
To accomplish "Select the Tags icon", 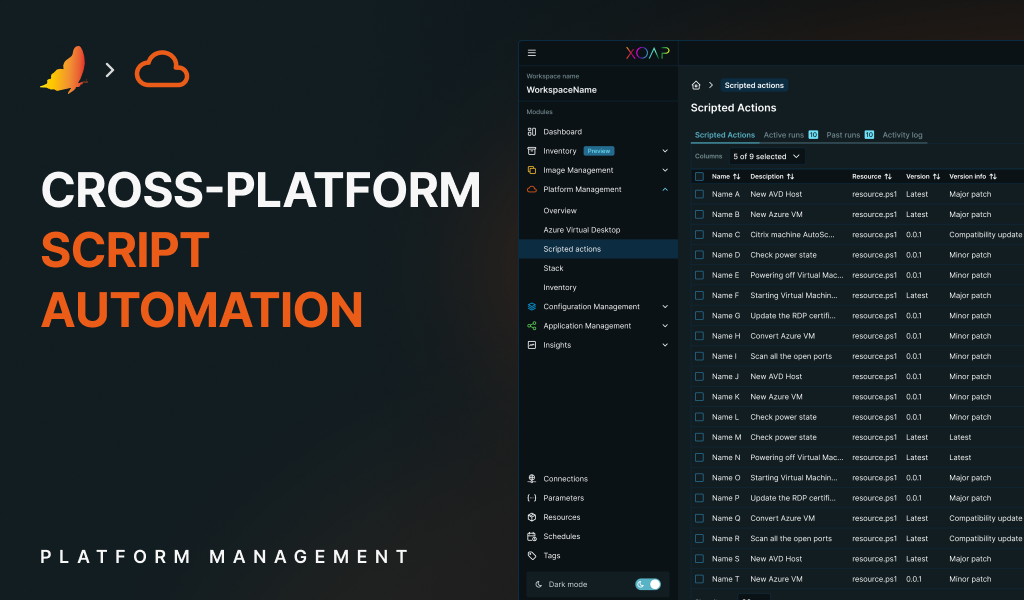I will point(530,555).
